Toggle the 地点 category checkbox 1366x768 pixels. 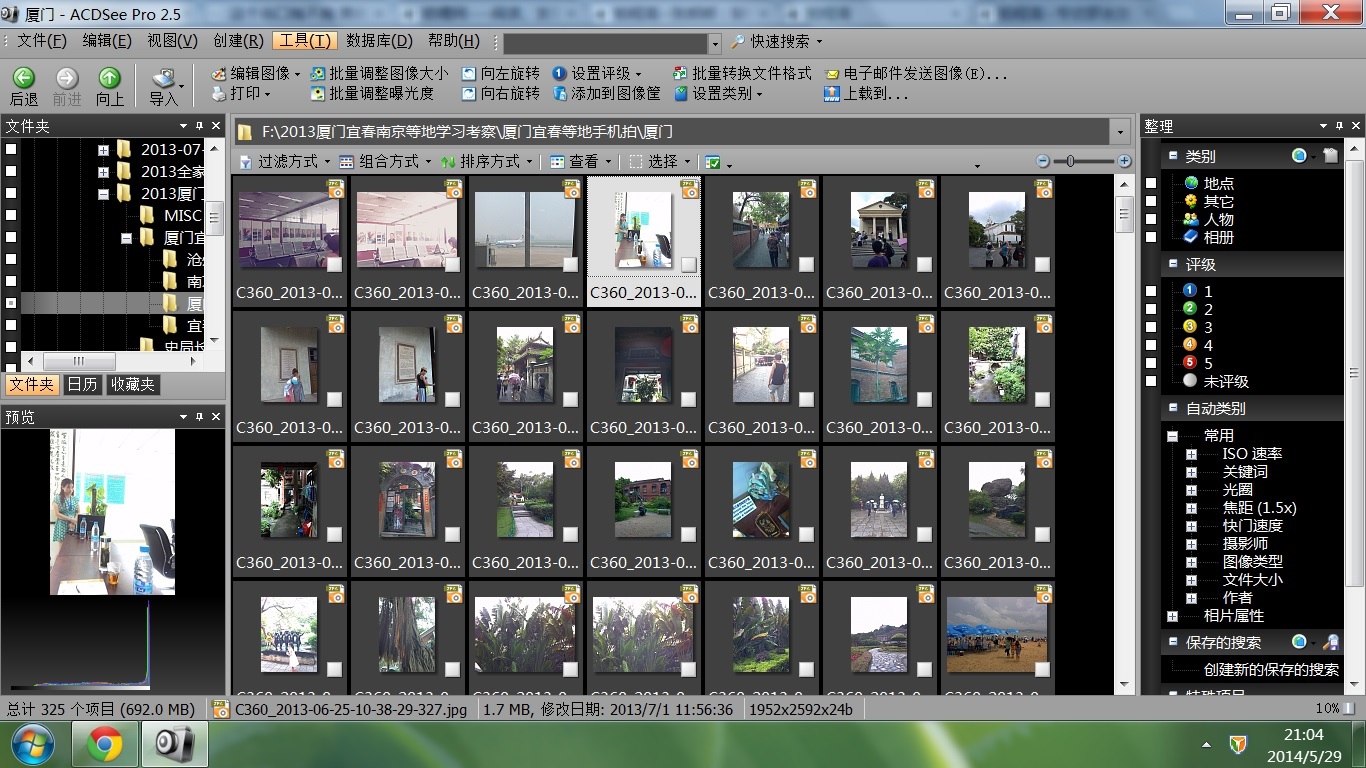coord(1151,183)
